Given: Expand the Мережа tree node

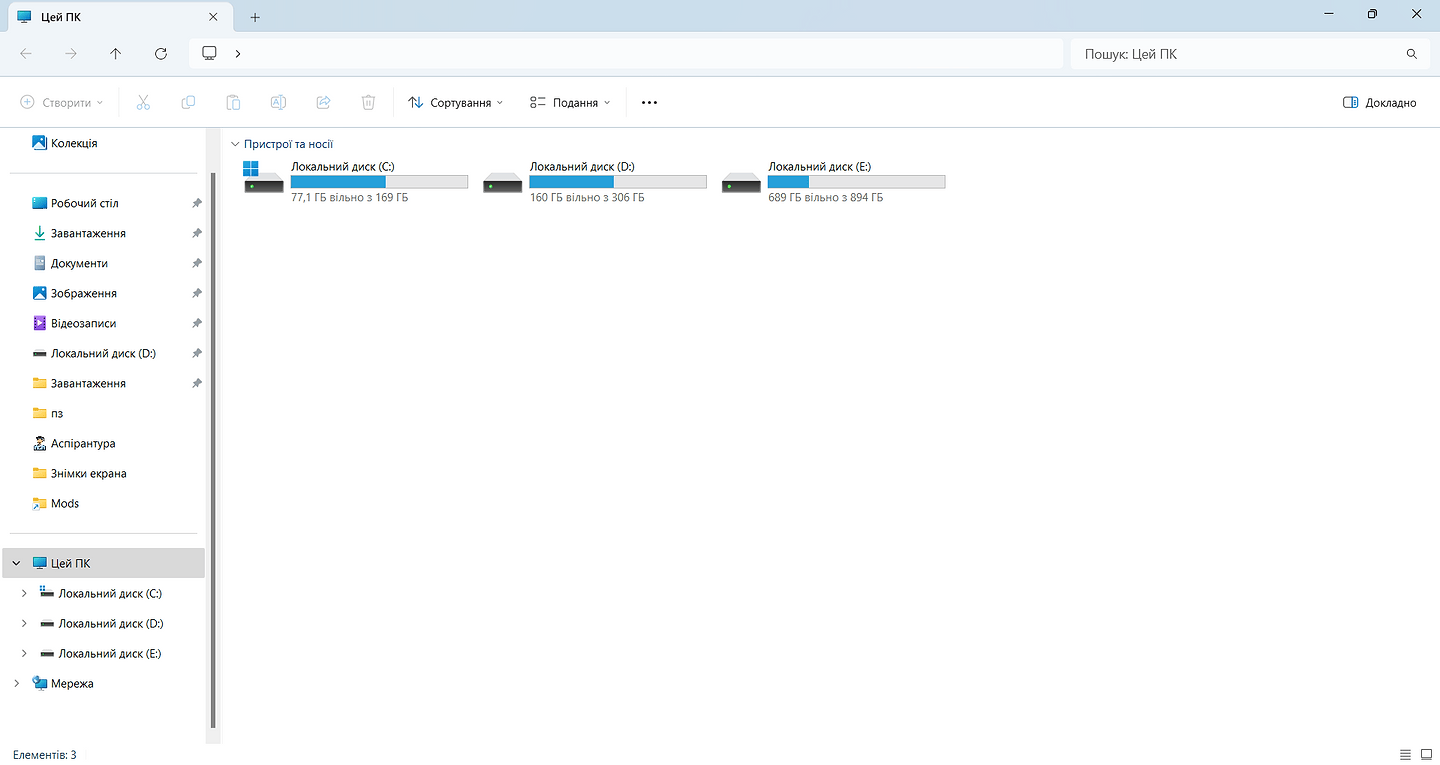Looking at the screenshot, I should (x=16, y=683).
